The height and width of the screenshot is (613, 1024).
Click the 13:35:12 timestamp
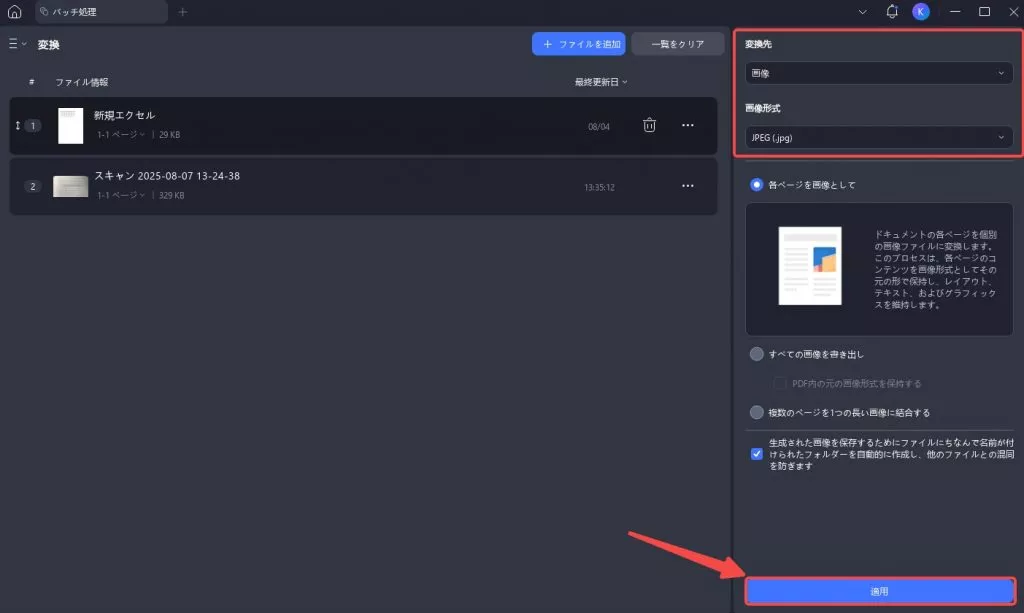coord(599,187)
